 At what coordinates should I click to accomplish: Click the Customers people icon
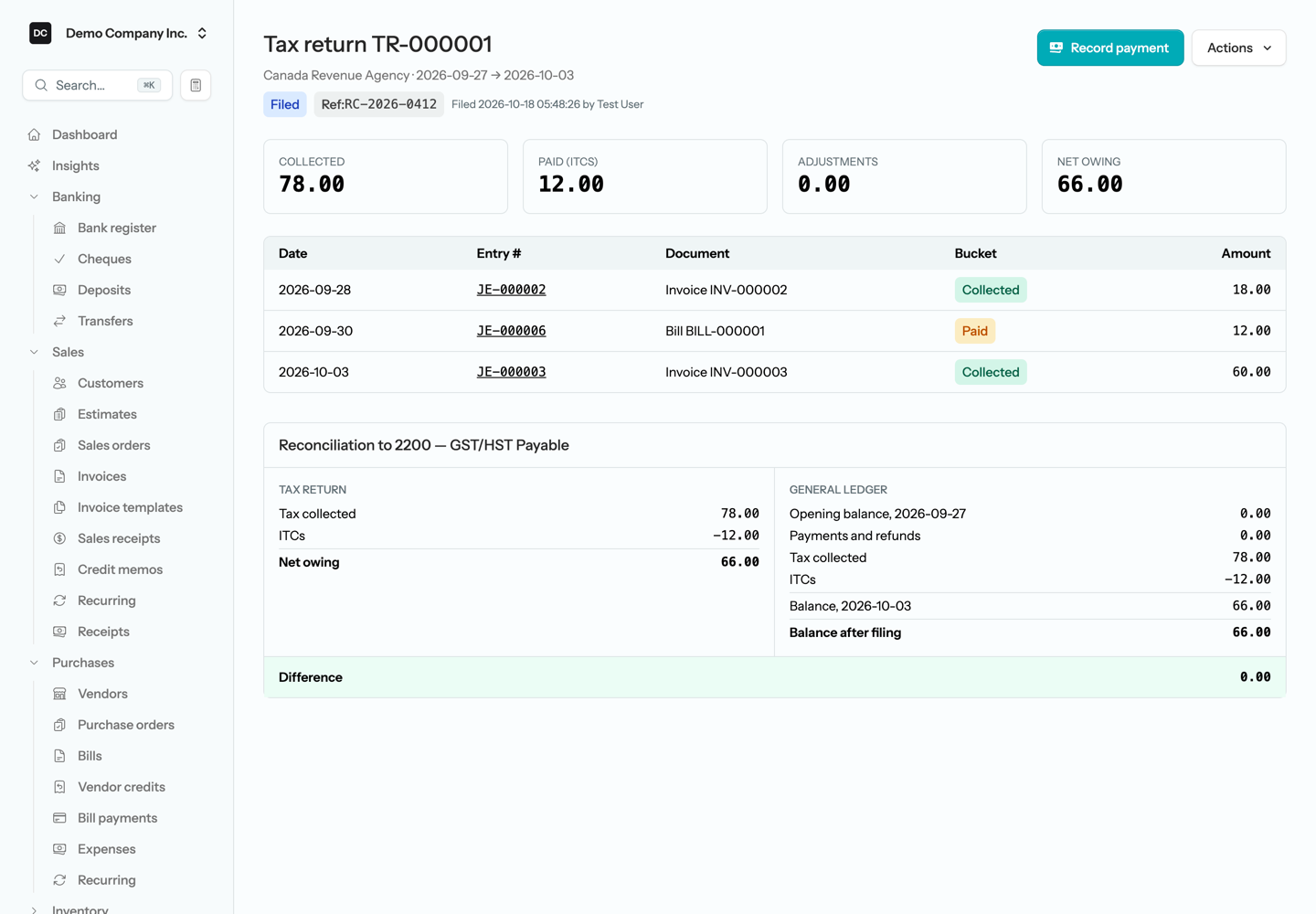pyautogui.click(x=59, y=383)
